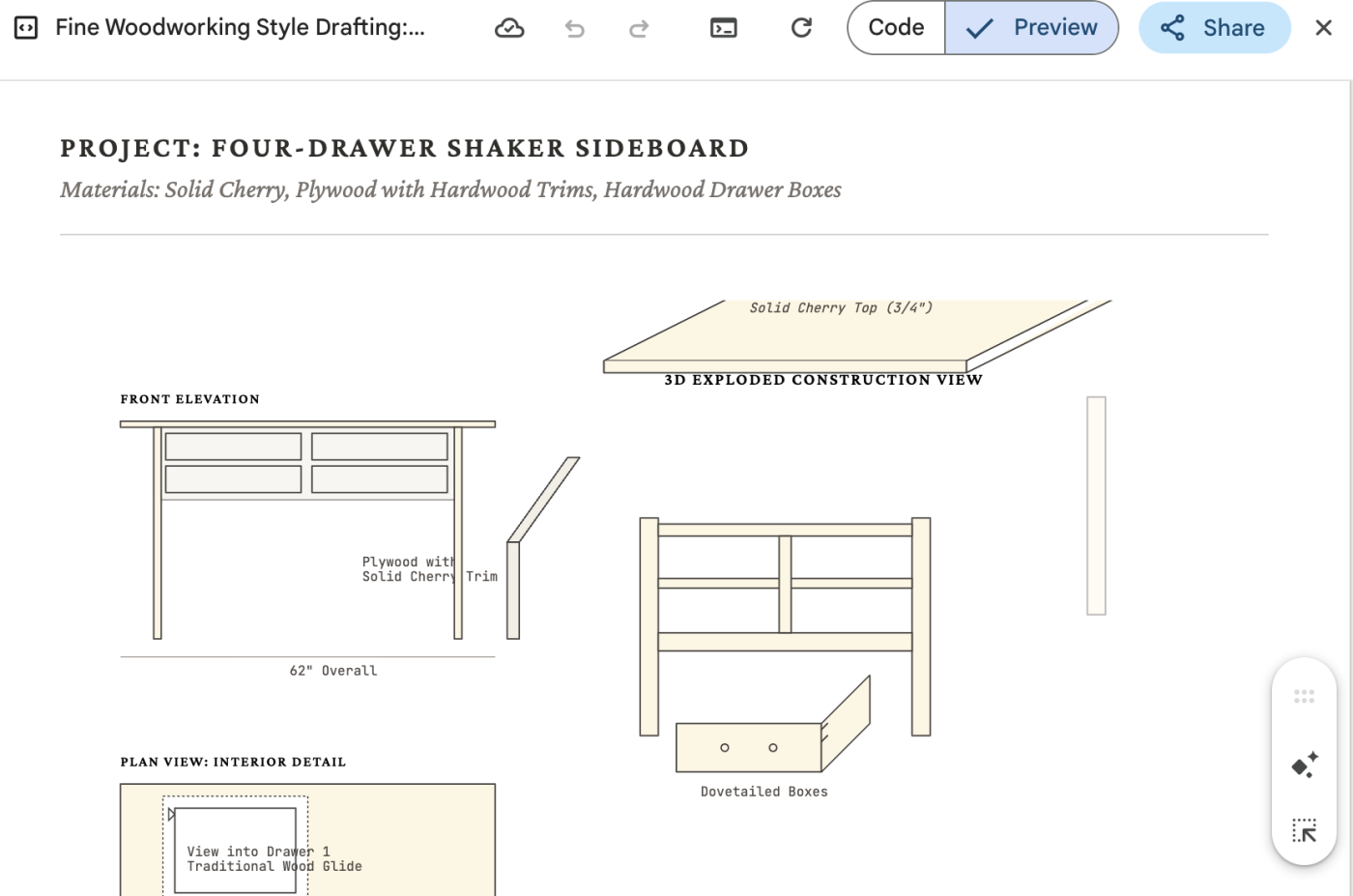Click the bottom-right drawer in Front Elevation
This screenshot has height=896, width=1353.
[x=380, y=479]
